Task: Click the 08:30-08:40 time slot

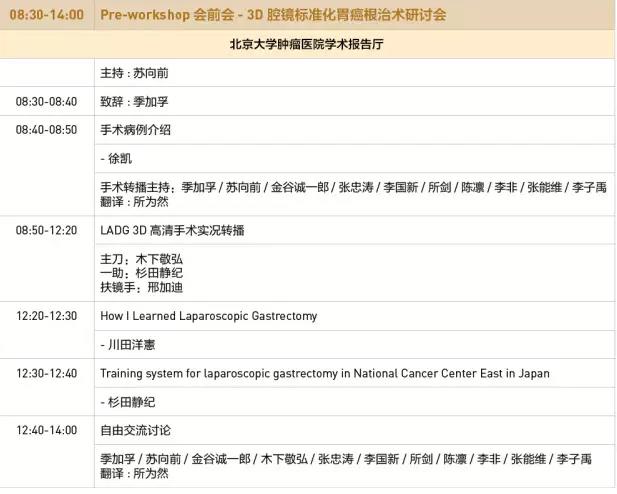Action: tap(46, 102)
